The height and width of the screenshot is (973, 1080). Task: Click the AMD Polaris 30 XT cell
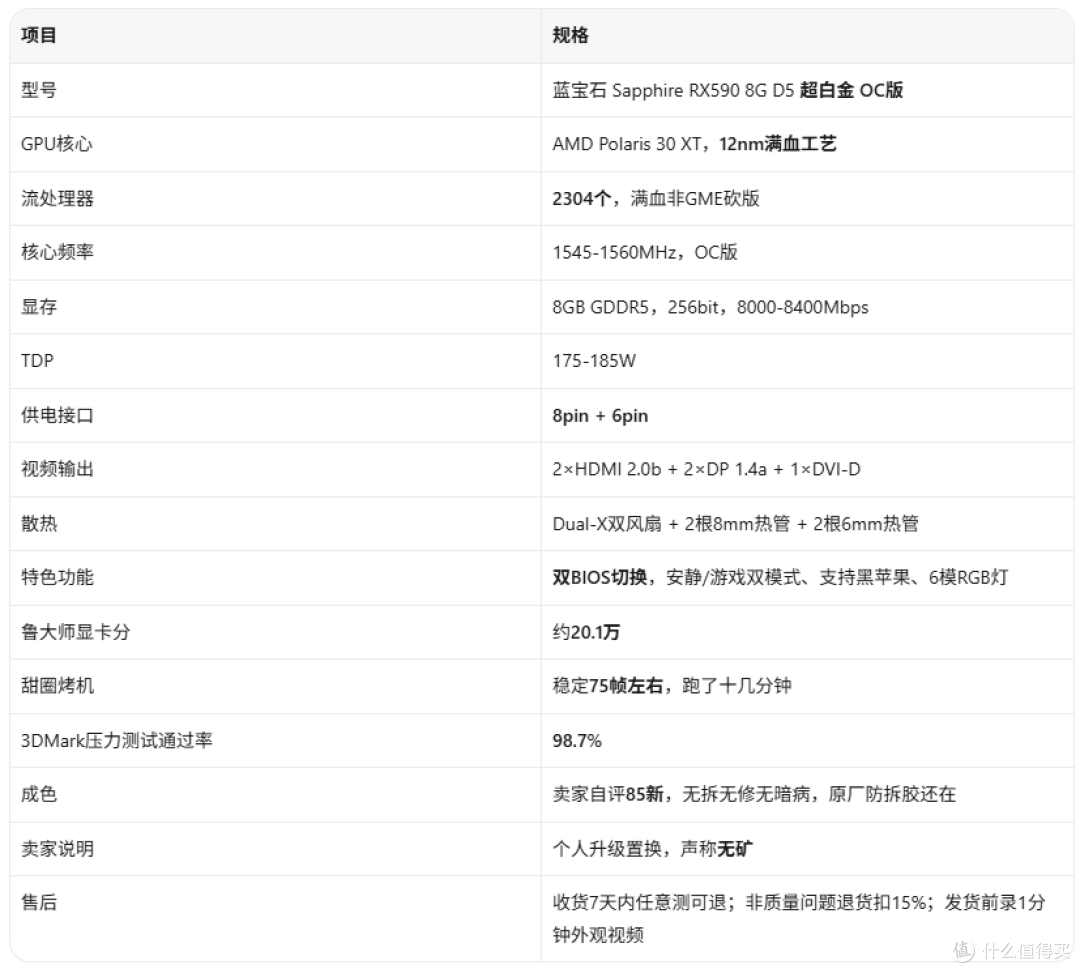(x=694, y=144)
